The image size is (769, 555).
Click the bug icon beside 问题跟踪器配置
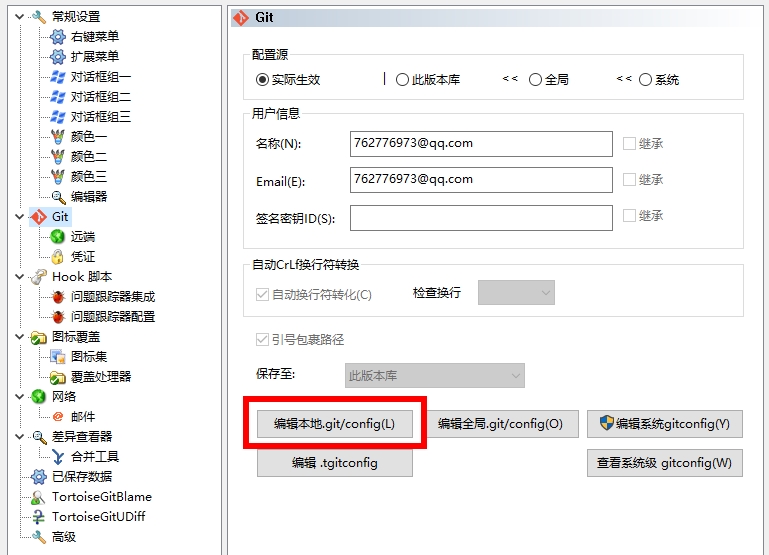[x=58, y=317]
